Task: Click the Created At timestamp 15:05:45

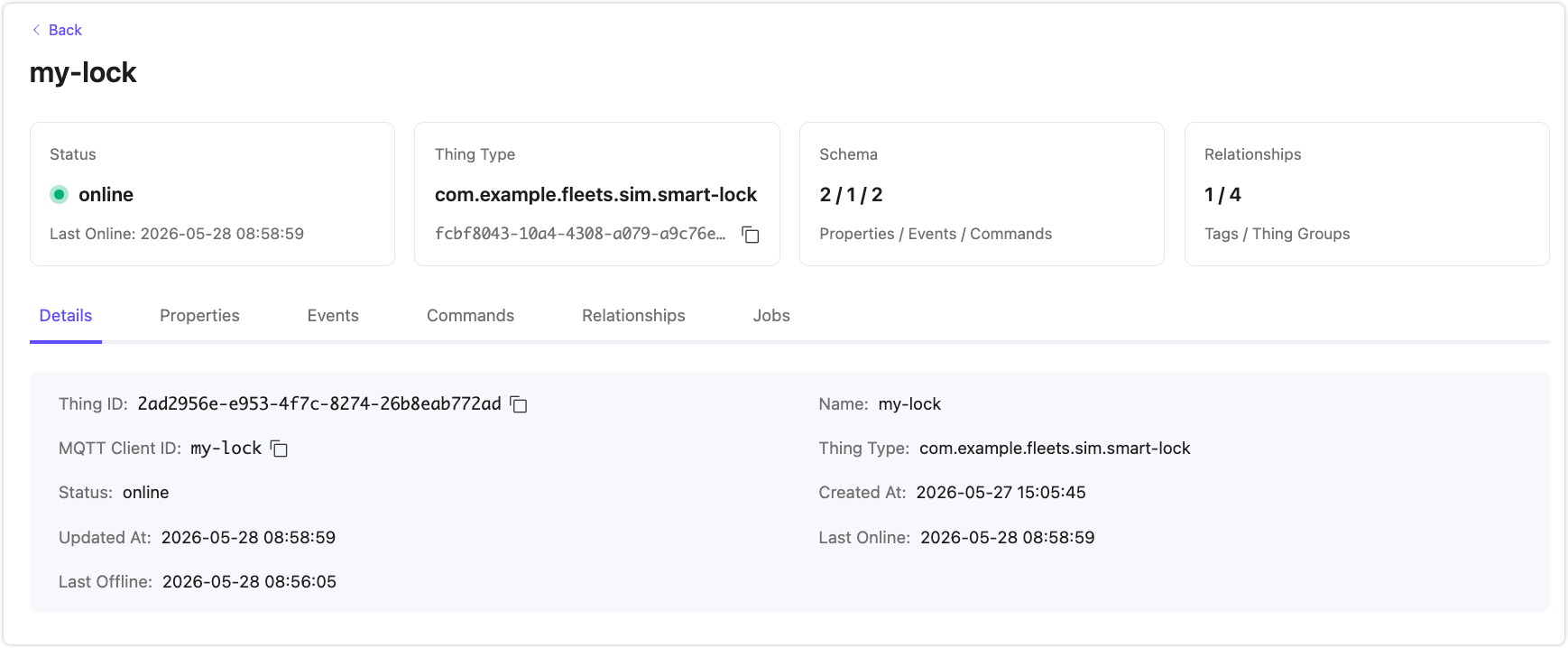Action: pyautogui.click(x=1001, y=493)
